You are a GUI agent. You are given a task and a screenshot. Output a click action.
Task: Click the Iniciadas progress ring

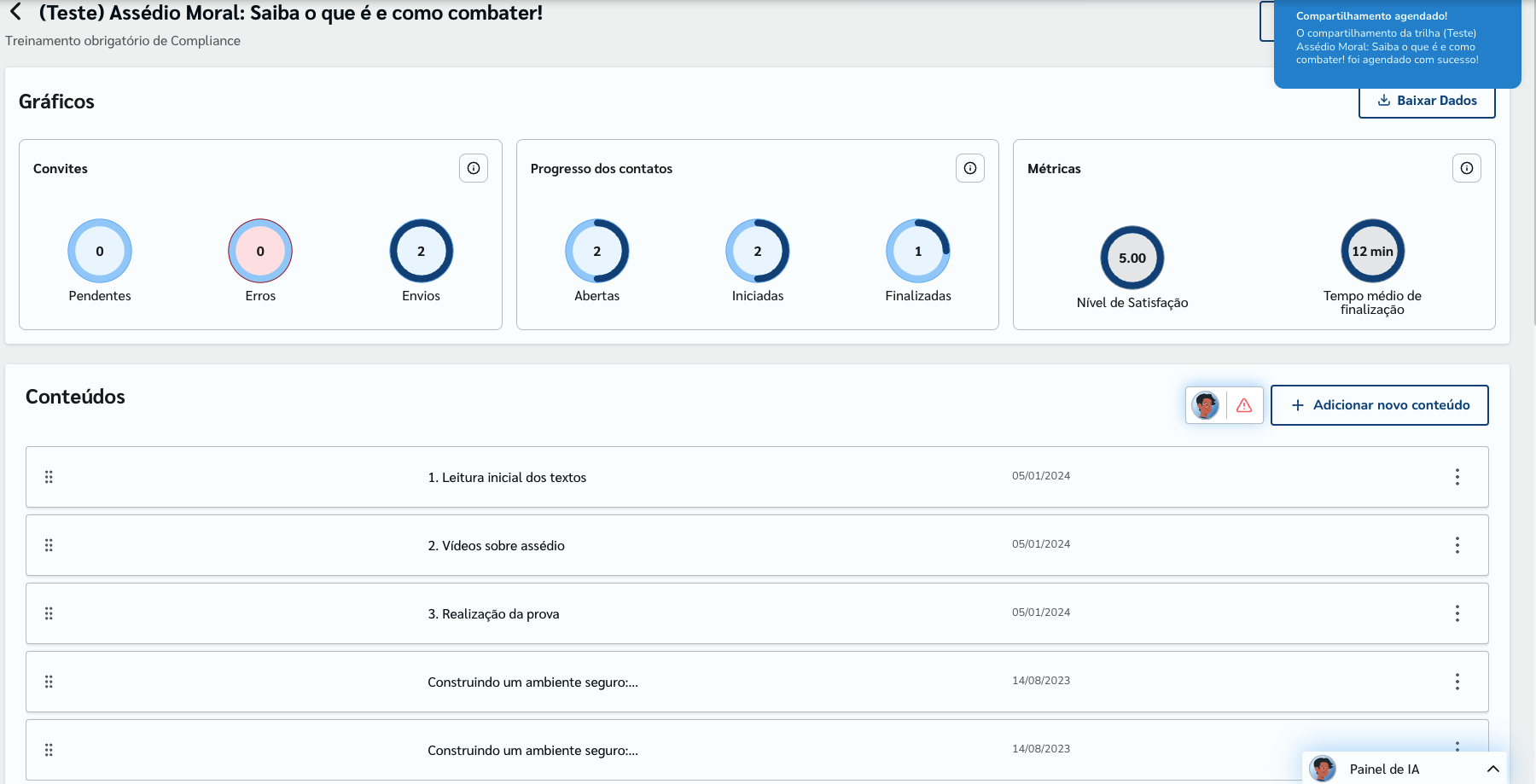click(x=758, y=251)
